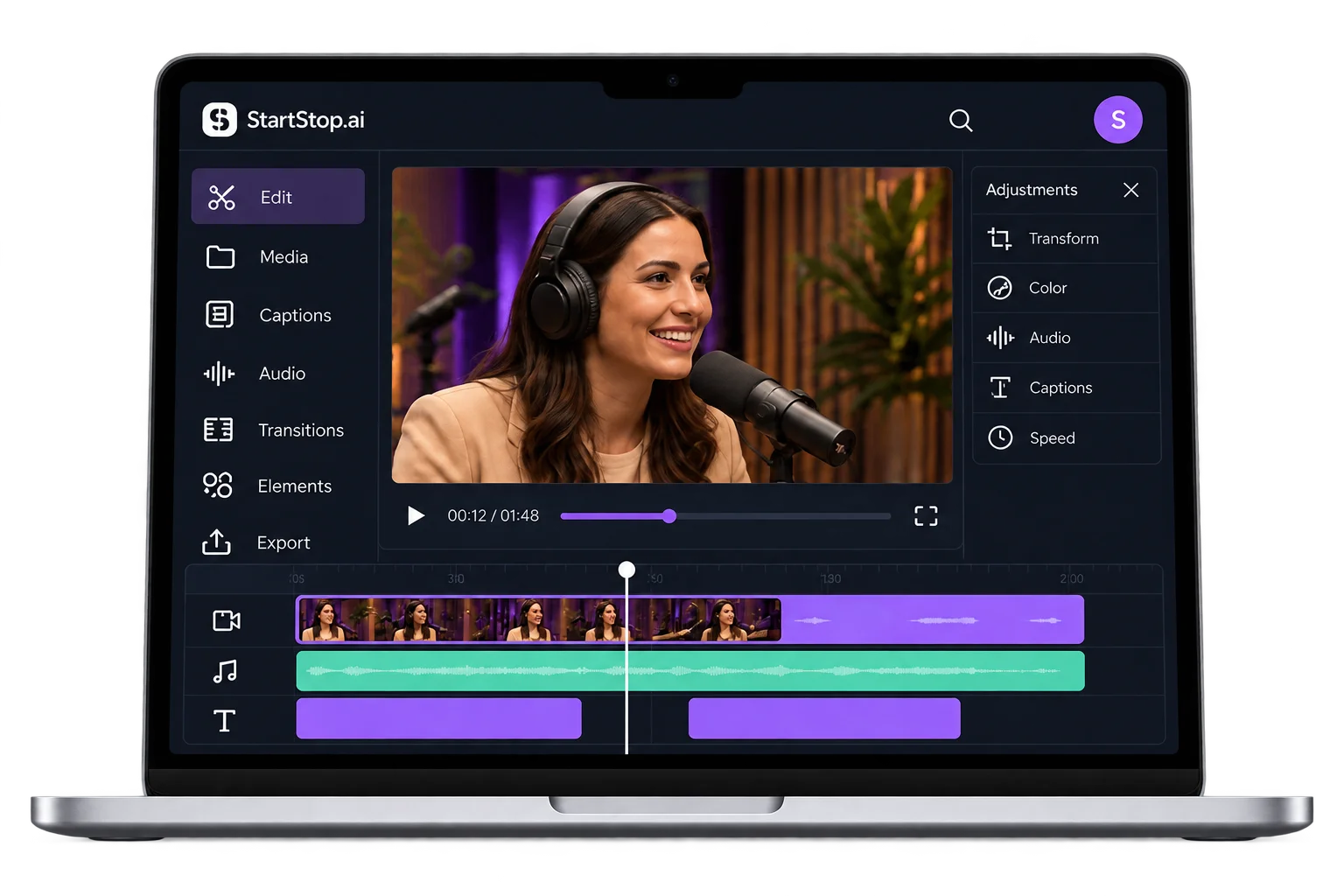Click the Captions text icon in Adjustments
The height and width of the screenshot is (896, 1344).
click(x=1000, y=388)
